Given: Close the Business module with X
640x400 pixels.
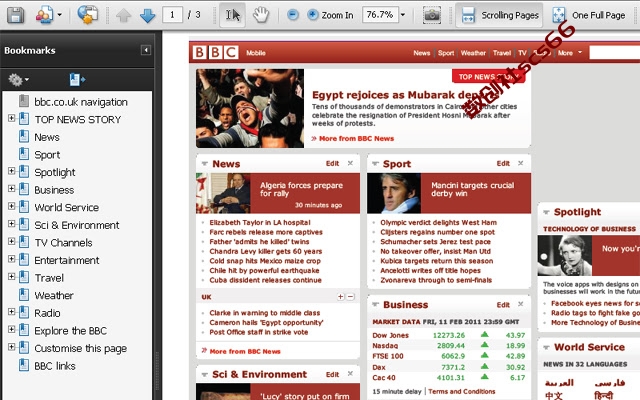Looking at the screenshot, I should tap(520, 304).
